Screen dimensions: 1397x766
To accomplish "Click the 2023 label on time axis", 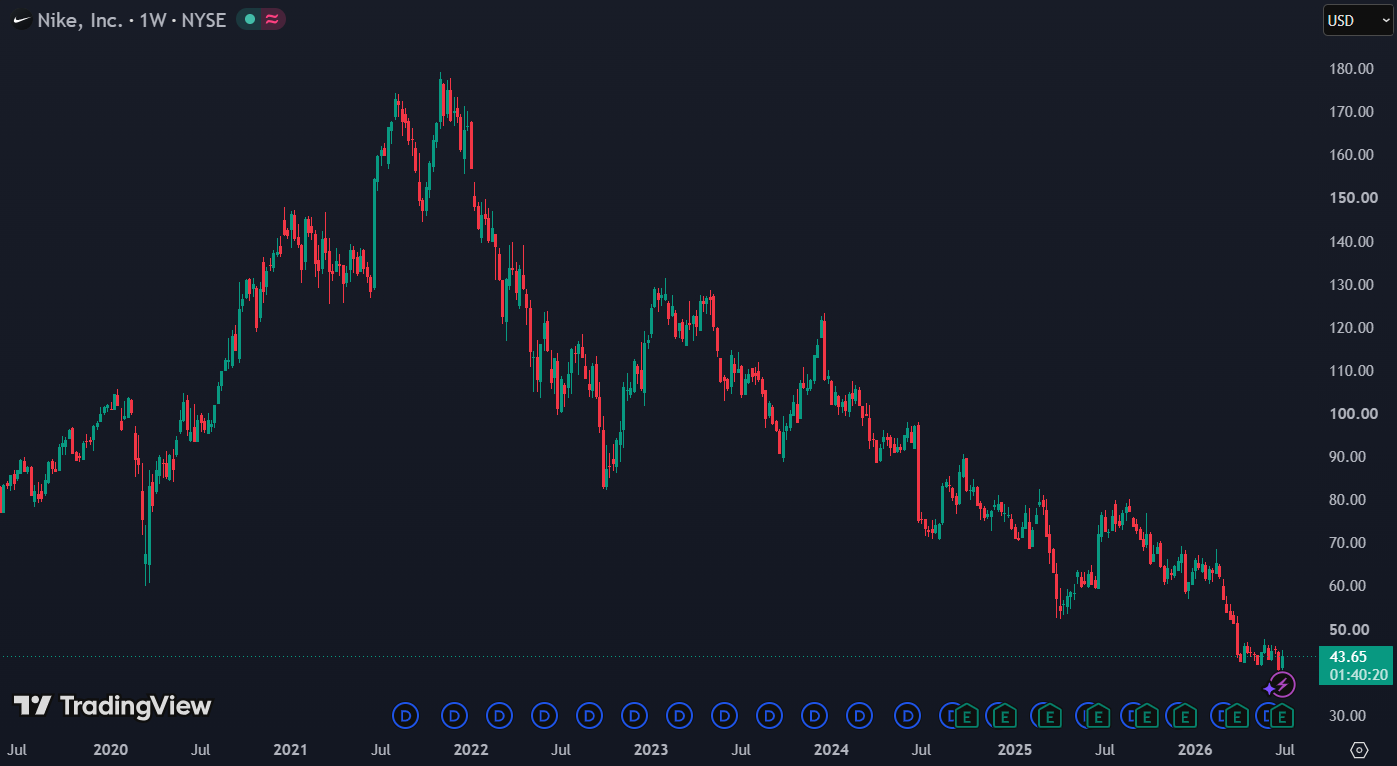I will (651, 749).
